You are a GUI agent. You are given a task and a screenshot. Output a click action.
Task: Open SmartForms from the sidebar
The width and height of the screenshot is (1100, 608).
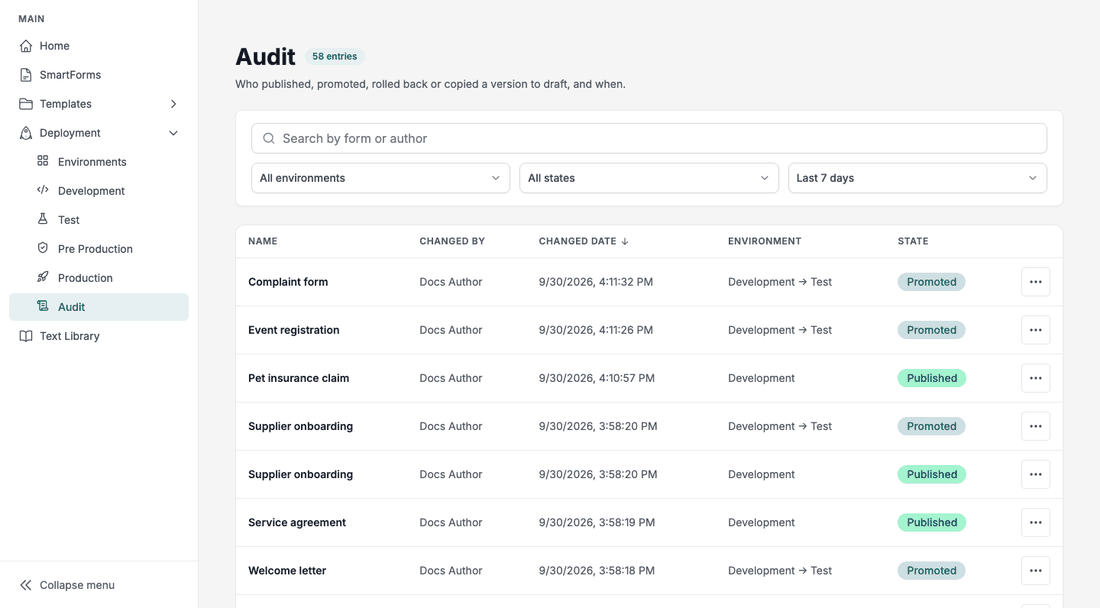click(99, 75)
